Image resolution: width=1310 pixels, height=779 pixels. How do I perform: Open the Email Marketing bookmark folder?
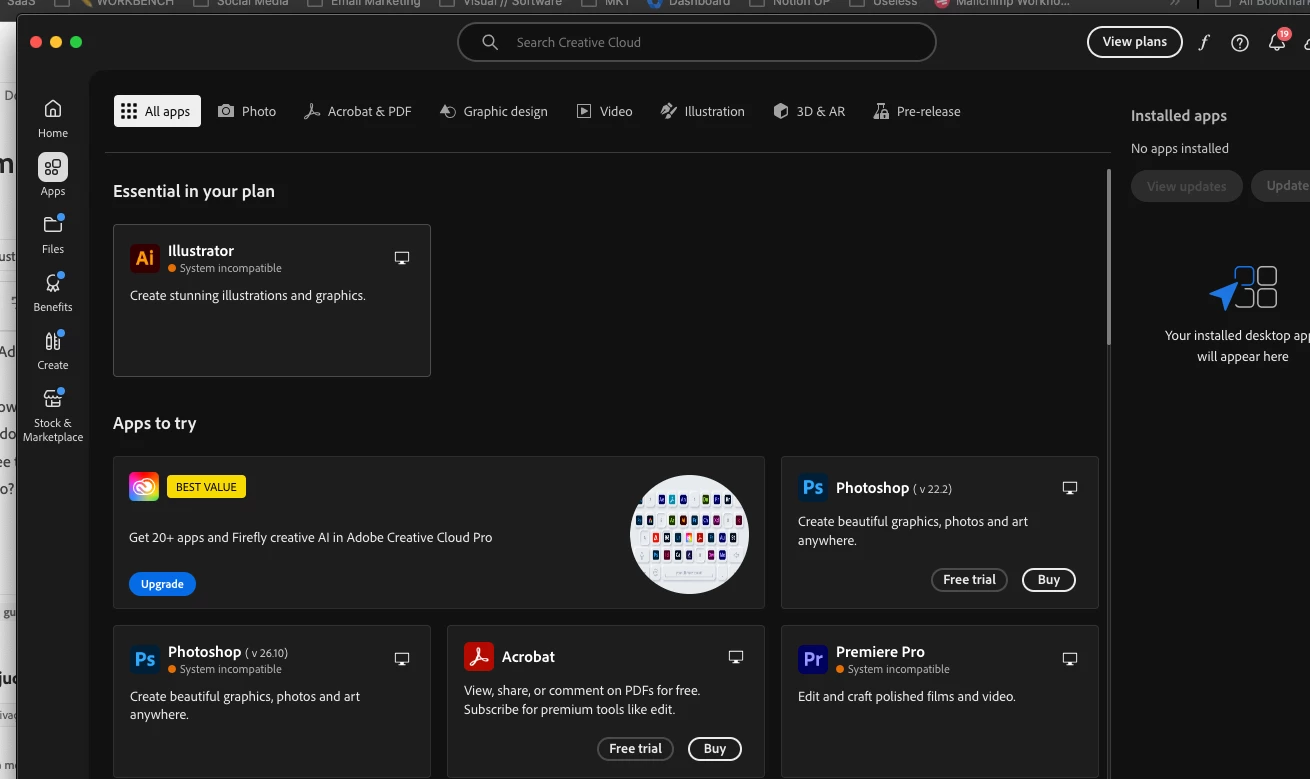click(x=364, y=3)
